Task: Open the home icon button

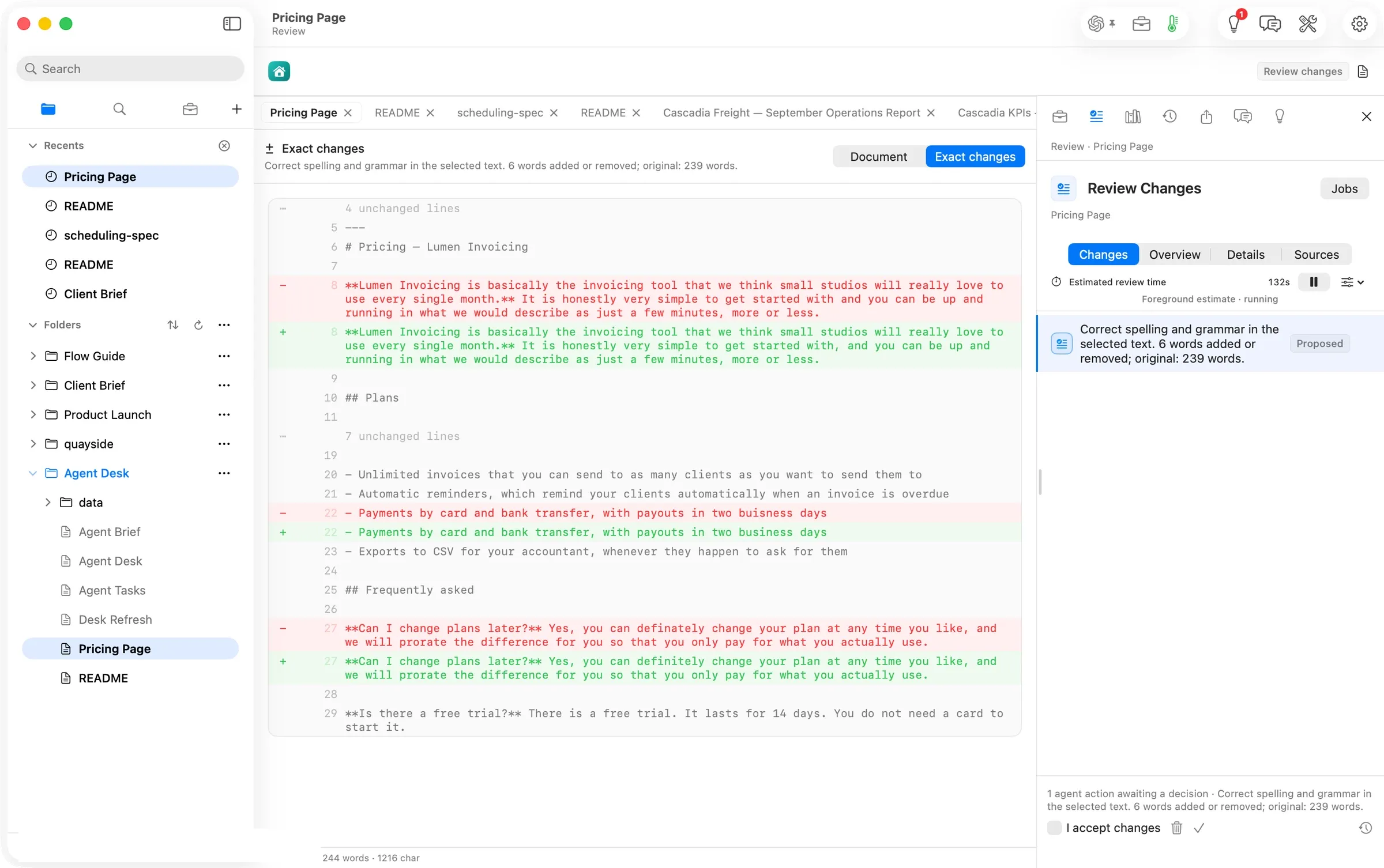Action: [279, 71]
